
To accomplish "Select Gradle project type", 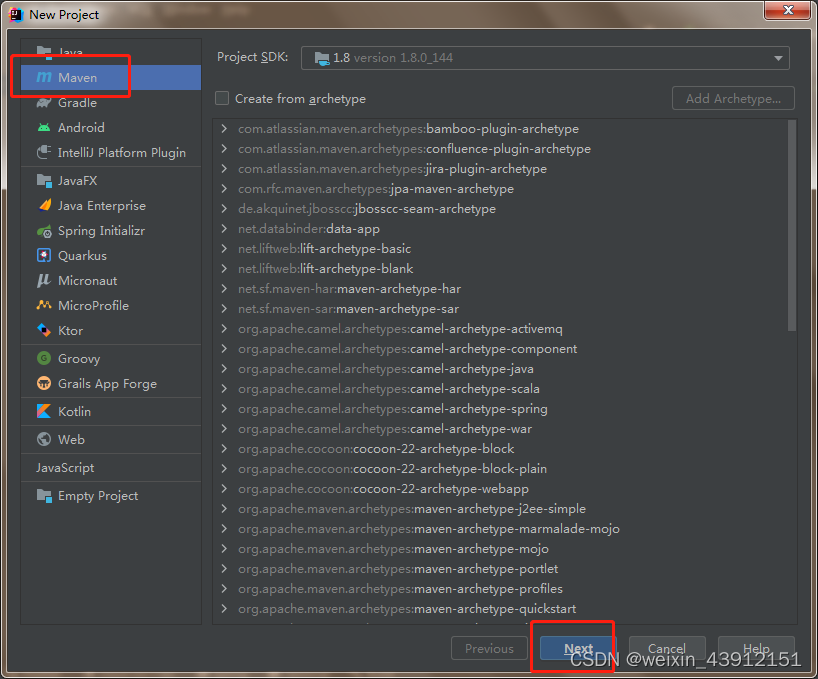I will (x=111, y=103).
